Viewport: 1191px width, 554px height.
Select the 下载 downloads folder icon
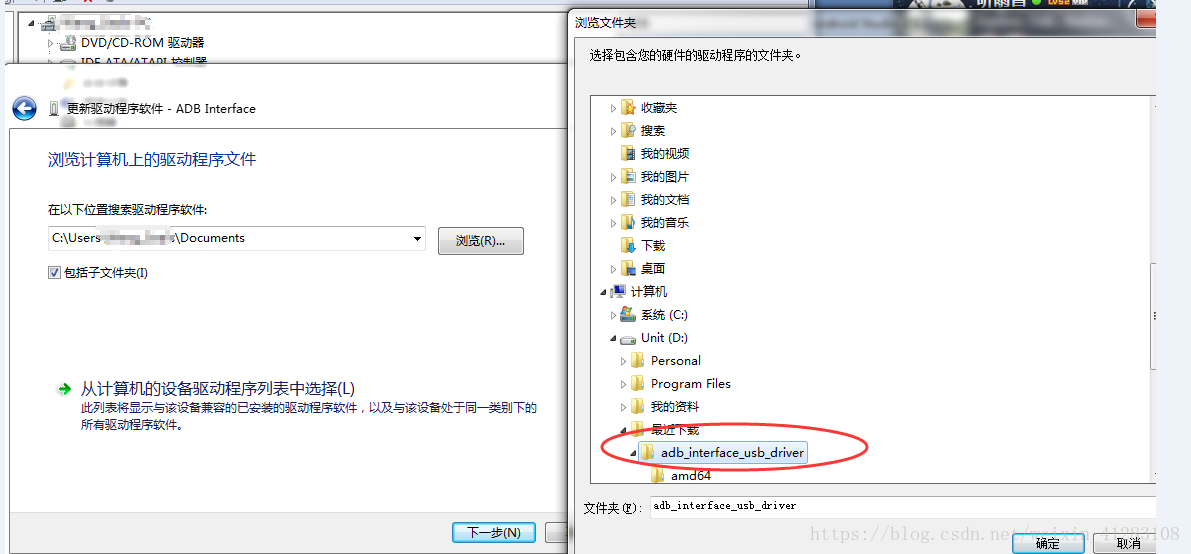pyautogui.click(x=627, y=245)
